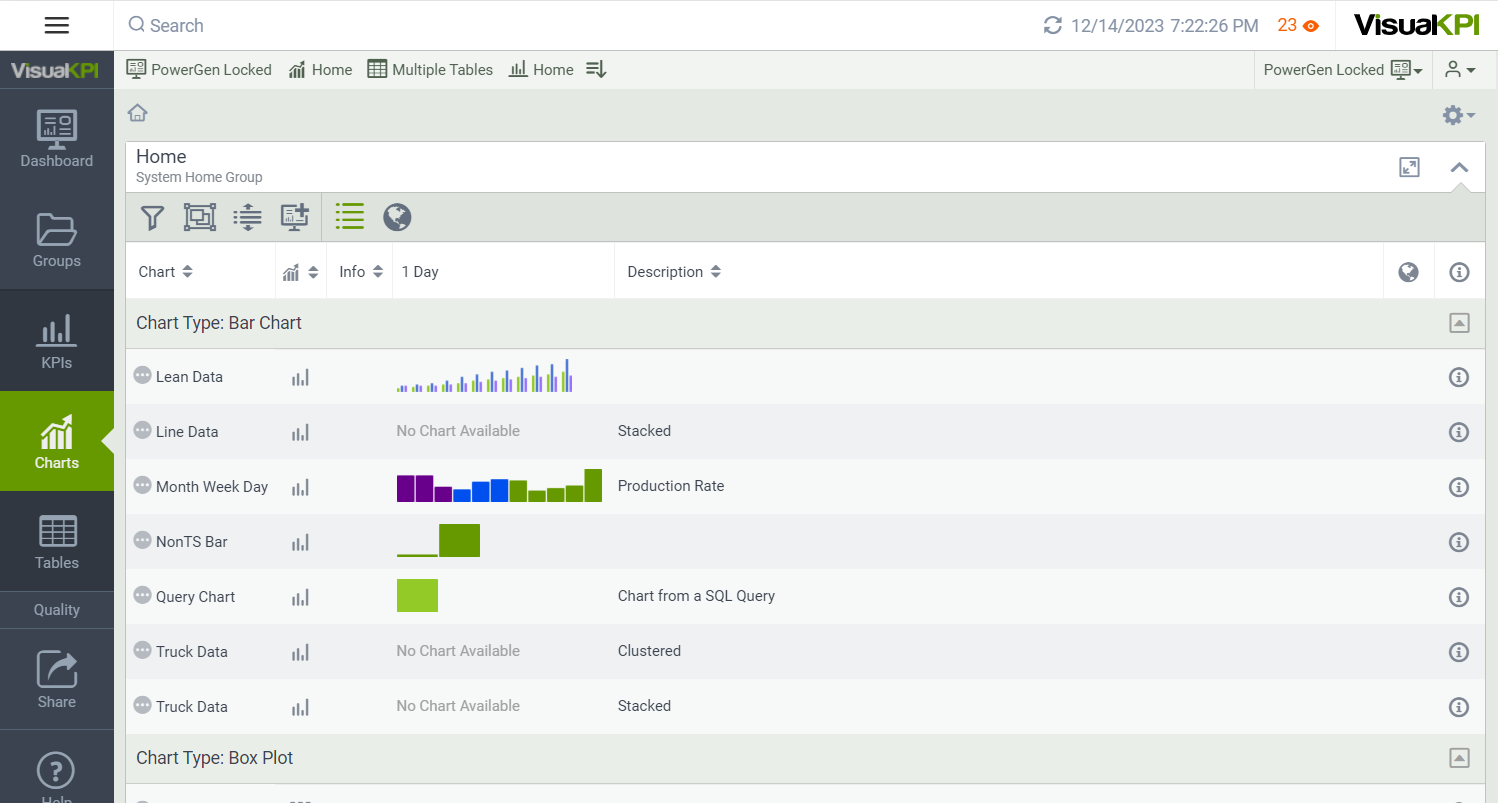The height and width of the screenshot is (803, 1498).
Task: Open the Dashboard section in the sidebar
Action: click(x=57, y=140)
